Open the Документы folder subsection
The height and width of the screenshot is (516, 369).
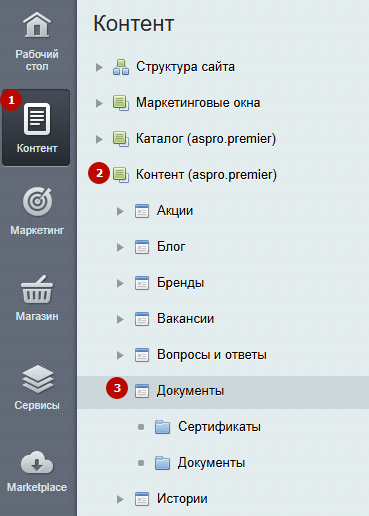(x=211, y=463)
